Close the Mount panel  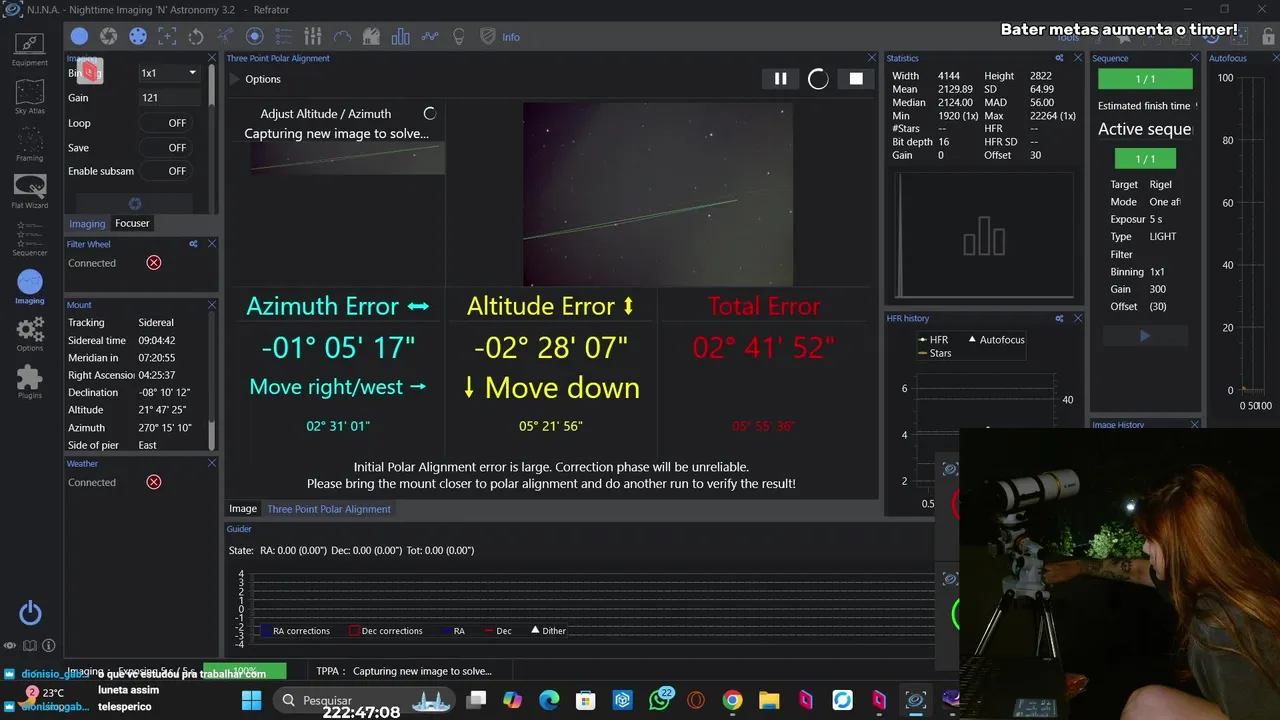pyautogui.click(x=212, y=305)
